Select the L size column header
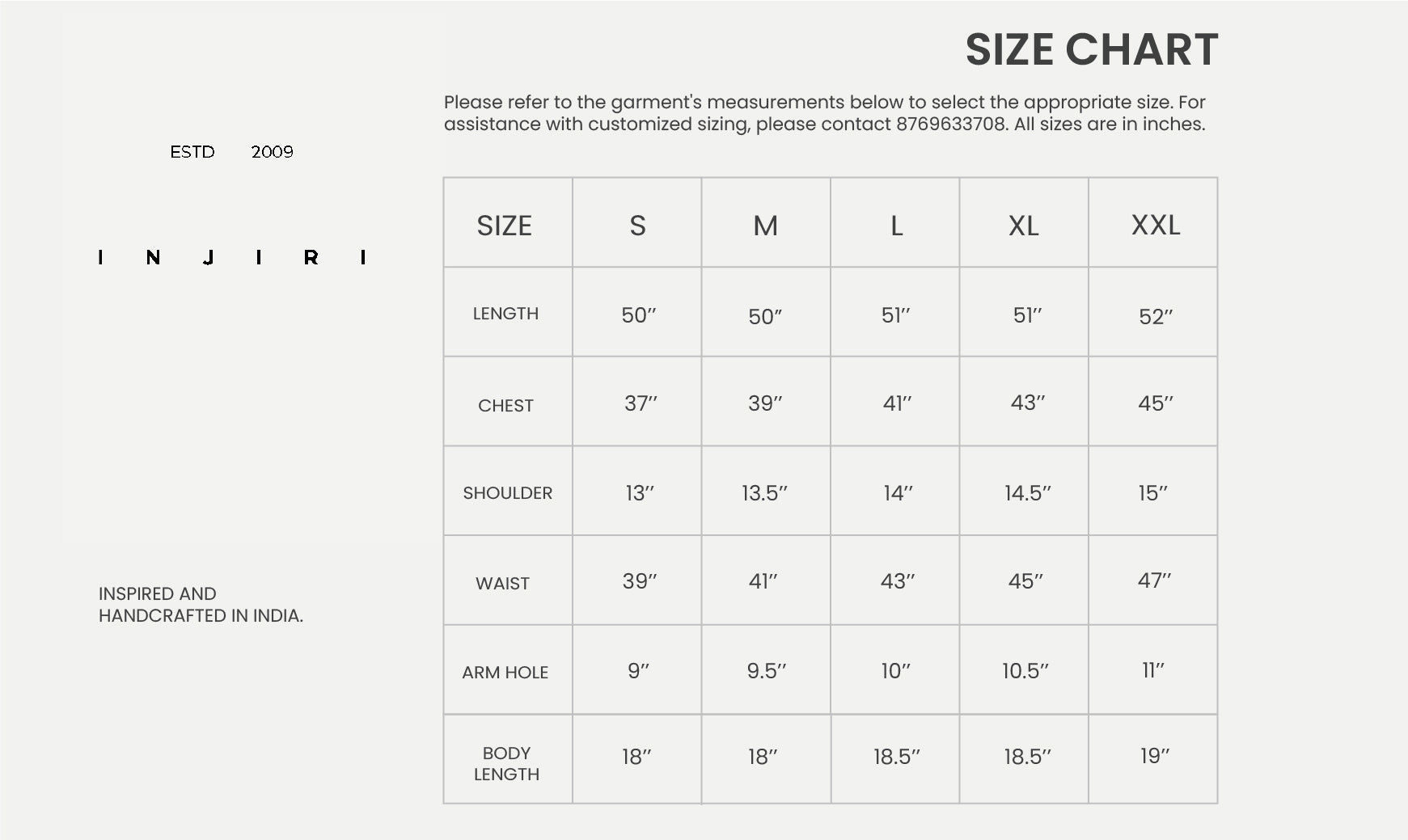 click(x=896, y=226)
